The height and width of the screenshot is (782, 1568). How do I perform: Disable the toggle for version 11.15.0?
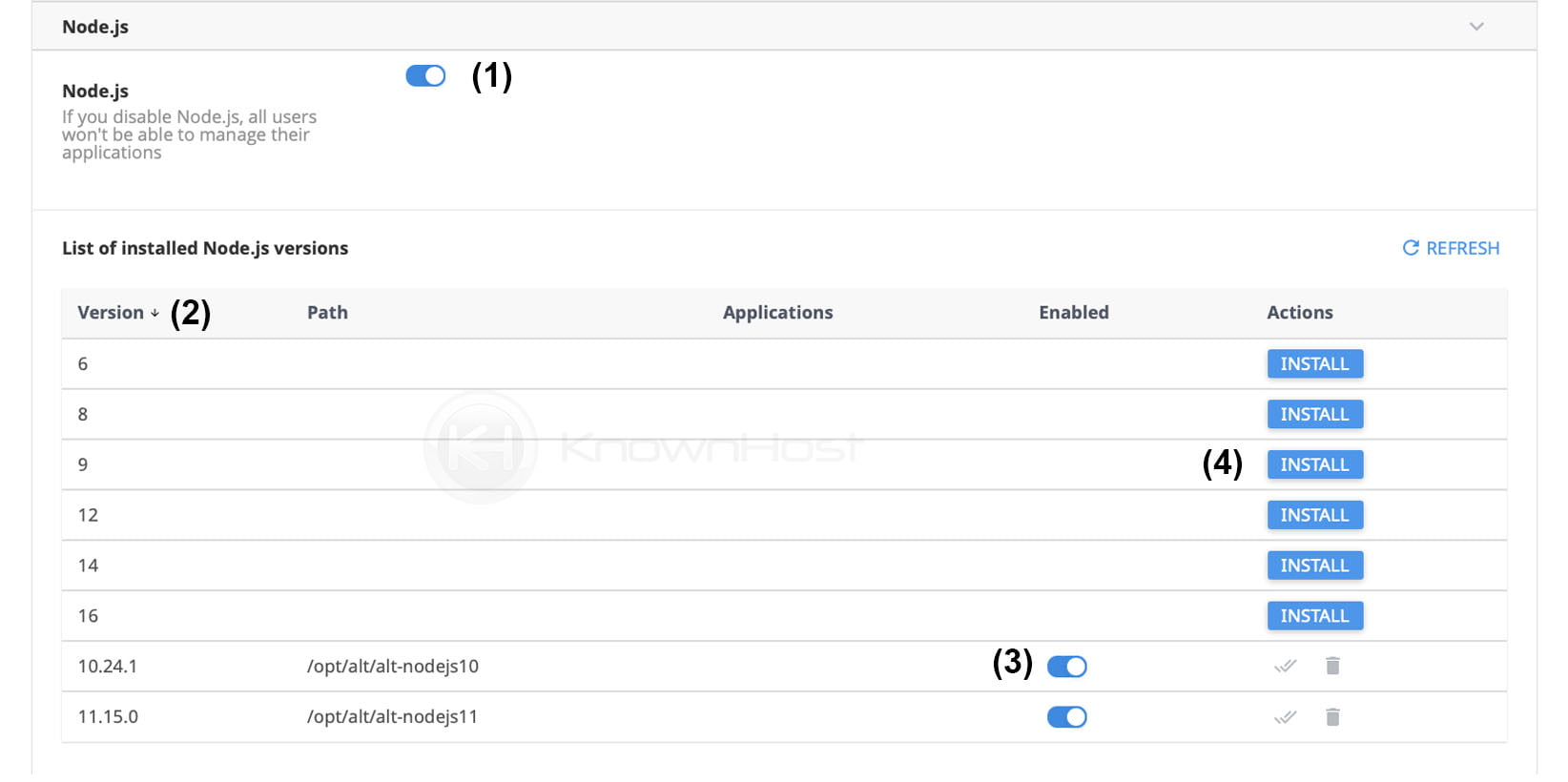pos(1067,716)
